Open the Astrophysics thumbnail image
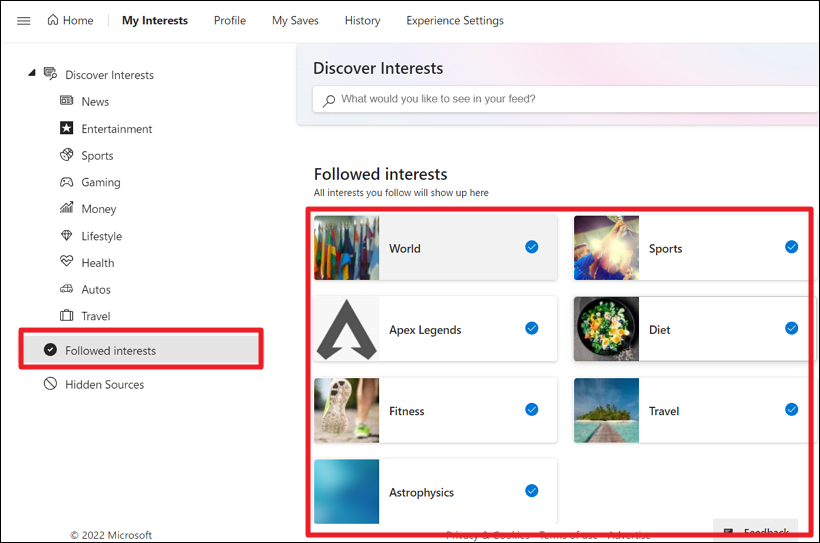The image size is (820, 543). (347, 491)
